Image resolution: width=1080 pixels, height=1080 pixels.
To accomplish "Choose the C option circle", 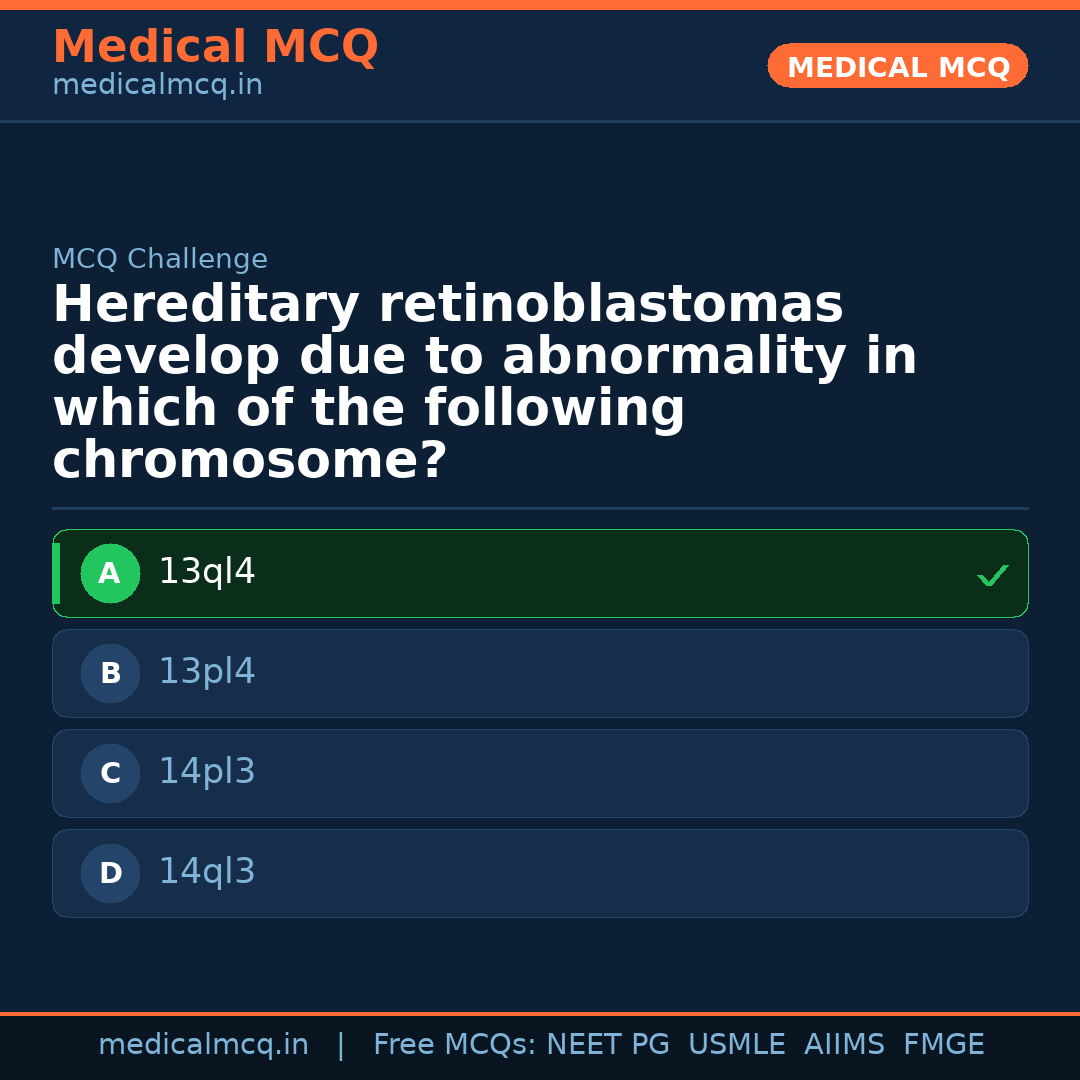I will 110,773.
